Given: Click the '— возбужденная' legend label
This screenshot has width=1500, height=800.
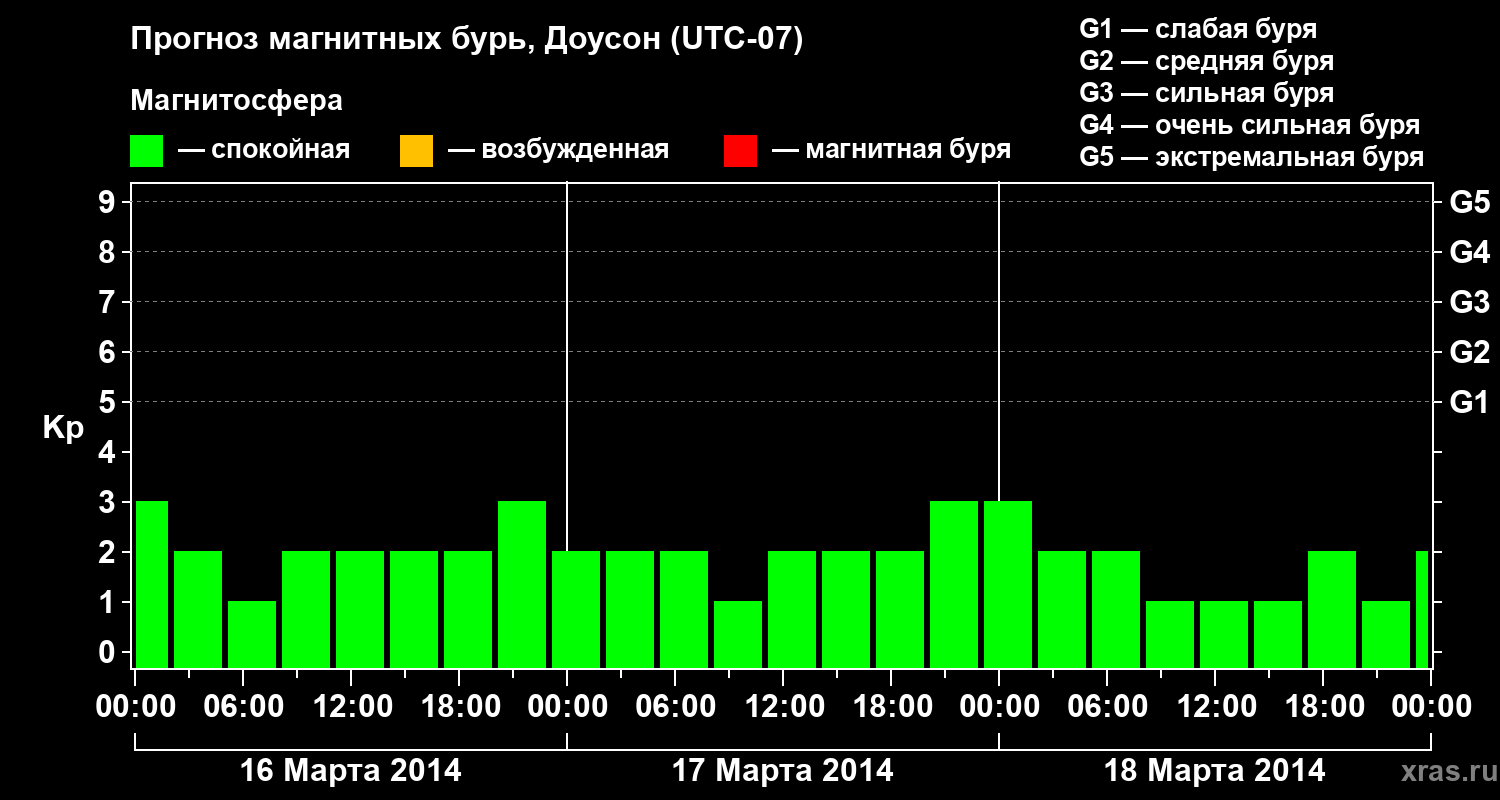Looking at the screenshot, I should click(x=558, y=150).
